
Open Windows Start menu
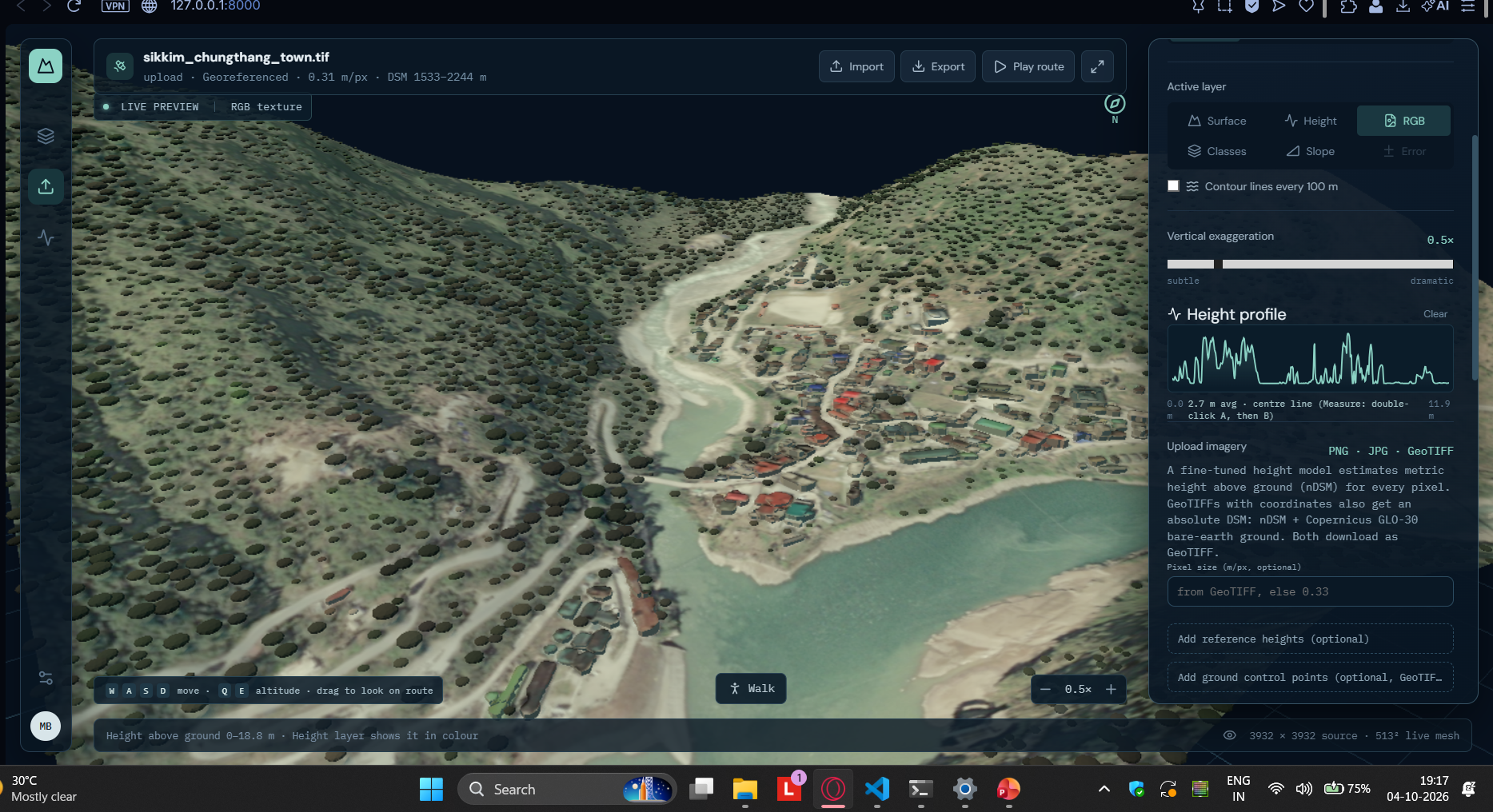coord(431,789)
